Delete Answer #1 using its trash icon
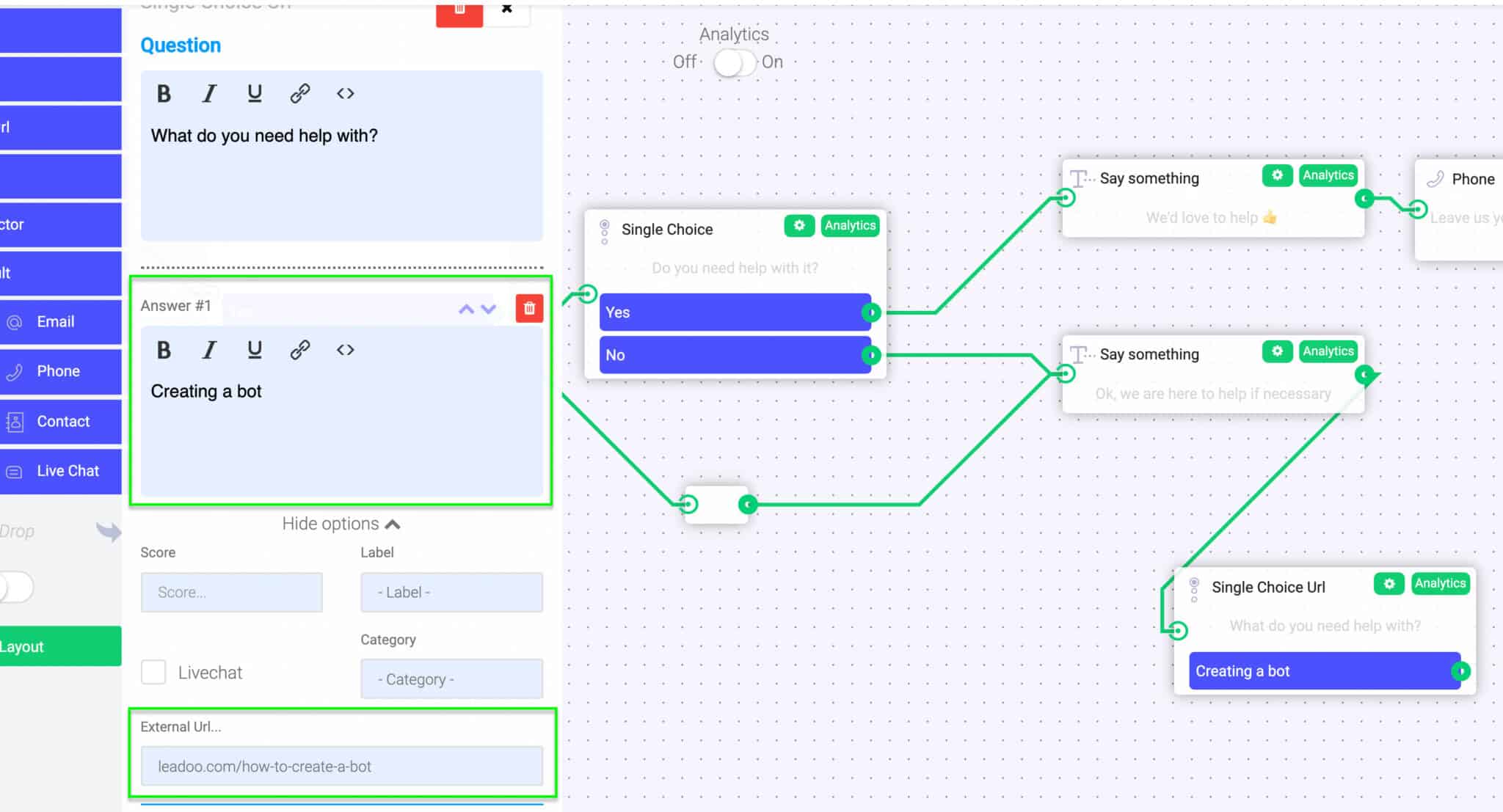 point(528,308)
